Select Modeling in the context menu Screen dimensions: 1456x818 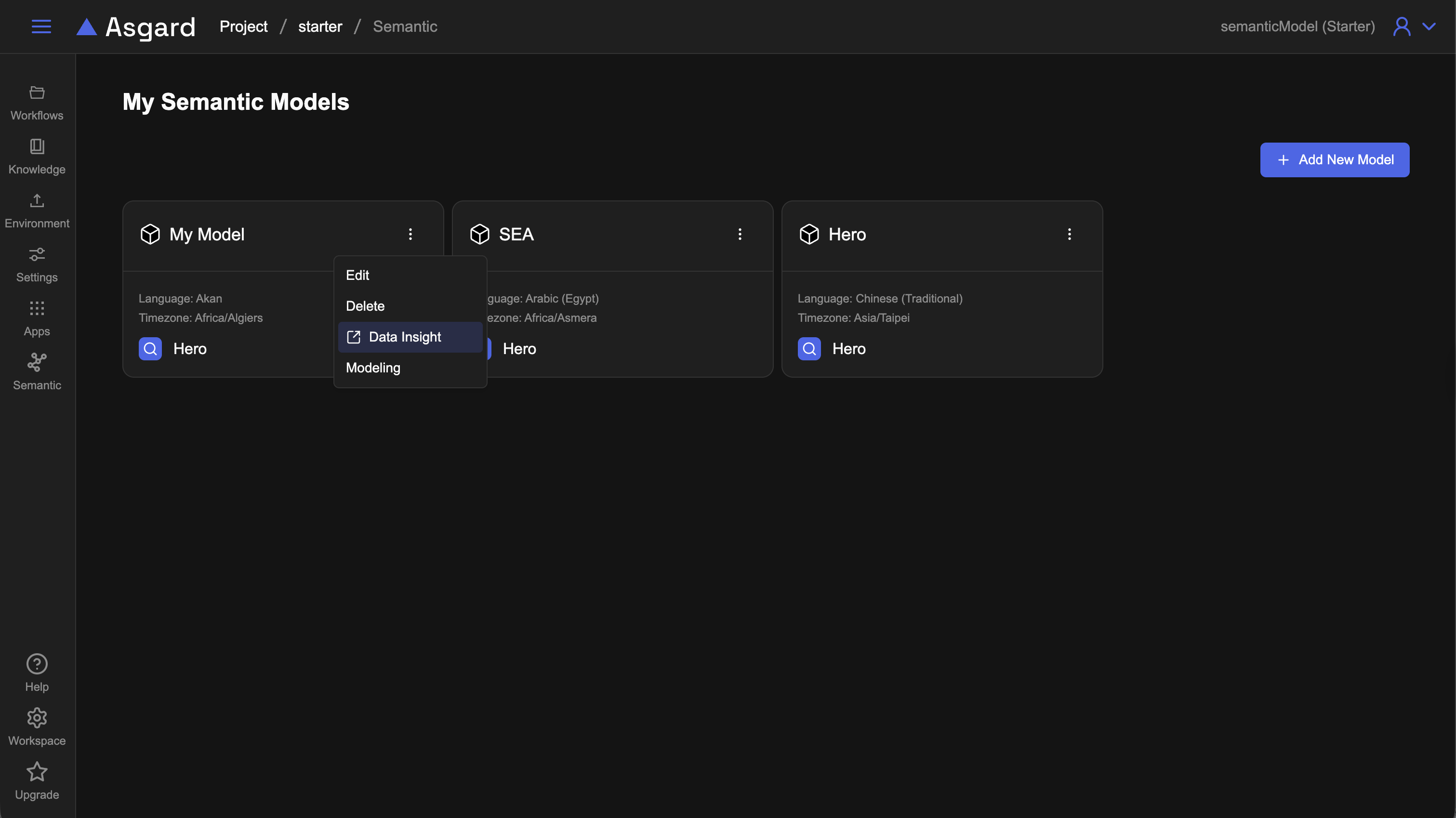click(373, 368)
